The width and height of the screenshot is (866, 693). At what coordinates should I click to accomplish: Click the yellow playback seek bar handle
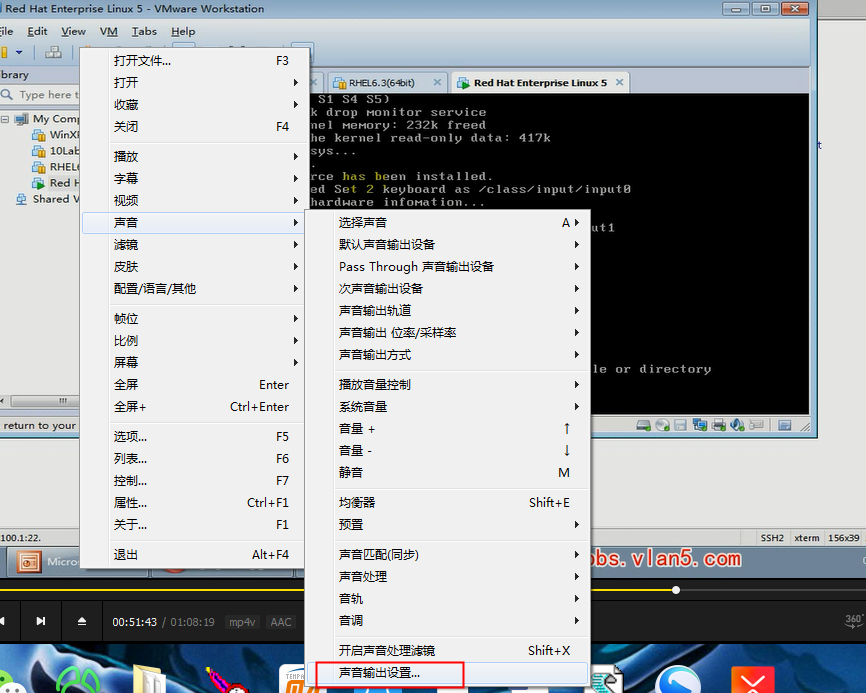click(676, 590)
